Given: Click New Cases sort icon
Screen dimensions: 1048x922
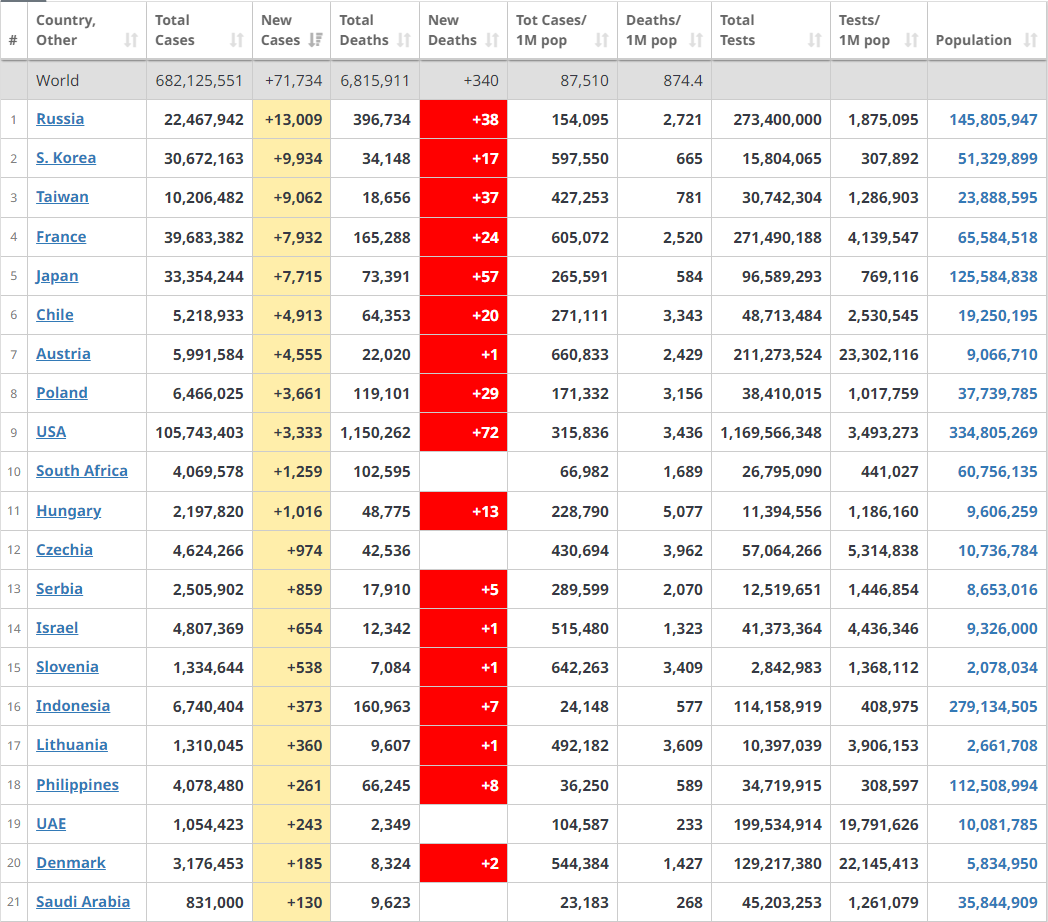Looking at the screenshot, I should pos(315,40).
